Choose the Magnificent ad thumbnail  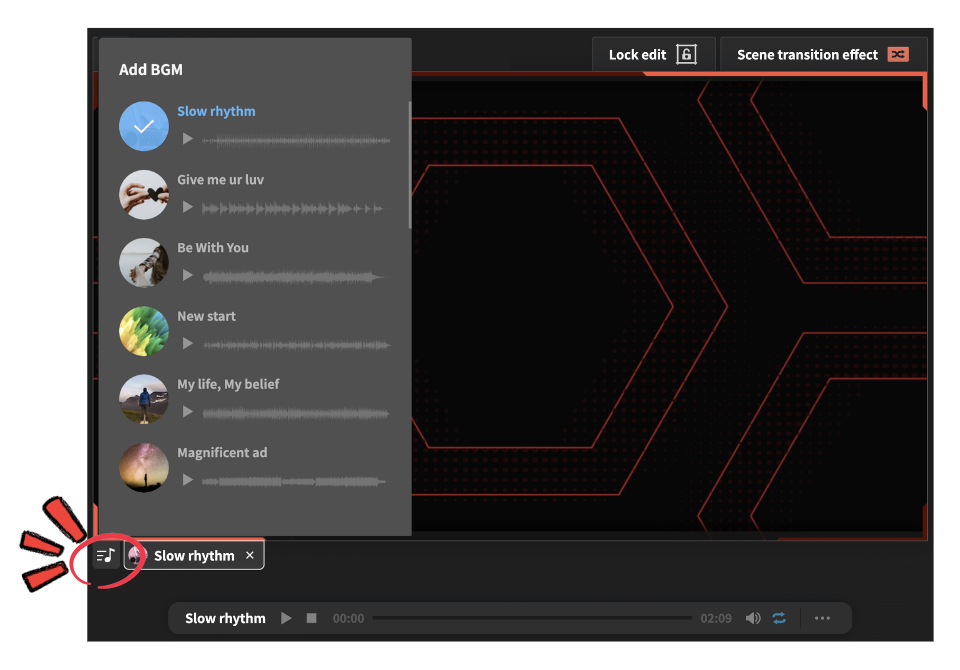(144, 468)
